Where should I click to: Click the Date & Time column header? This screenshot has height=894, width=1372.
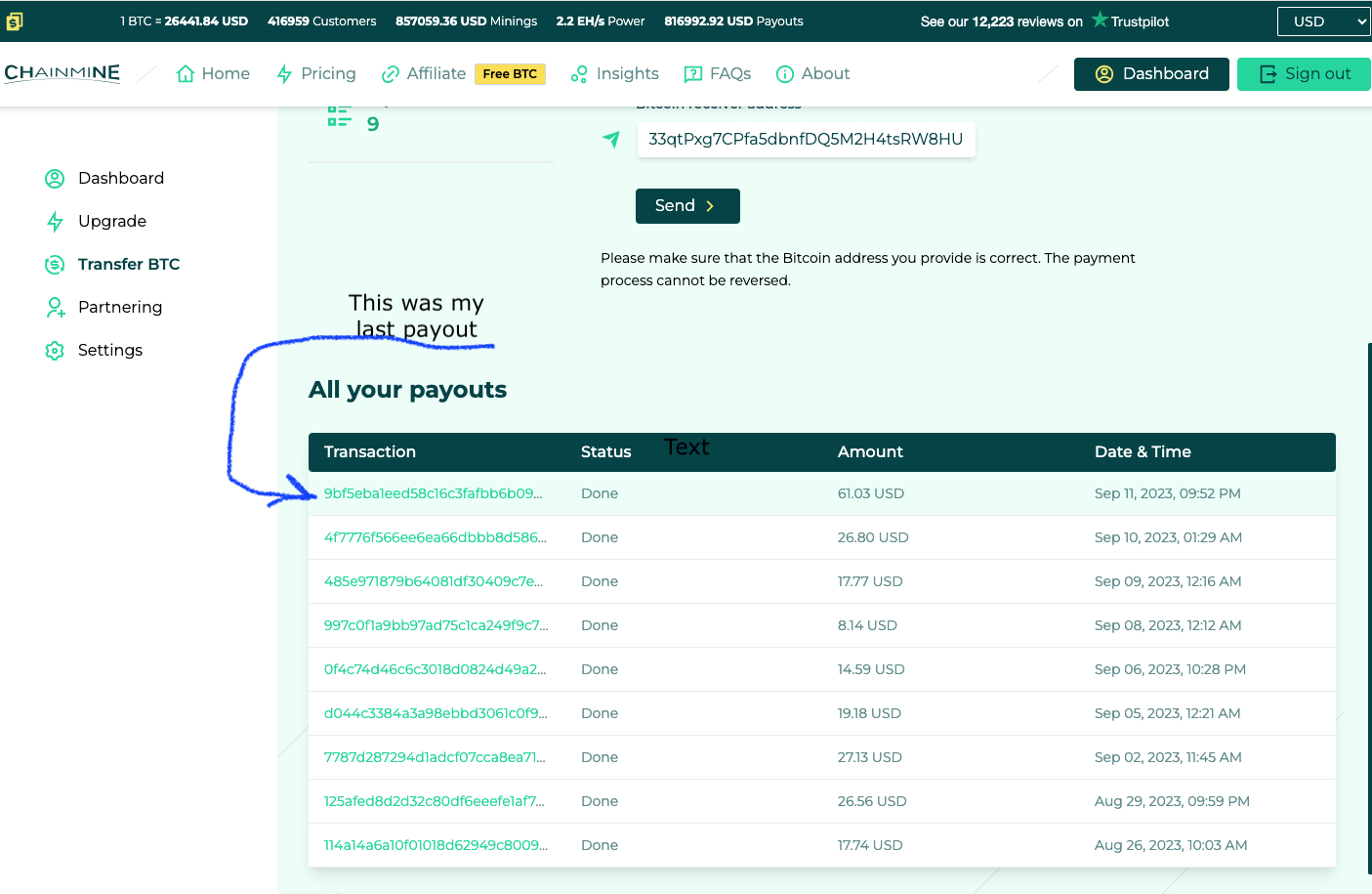[1143, 452]
